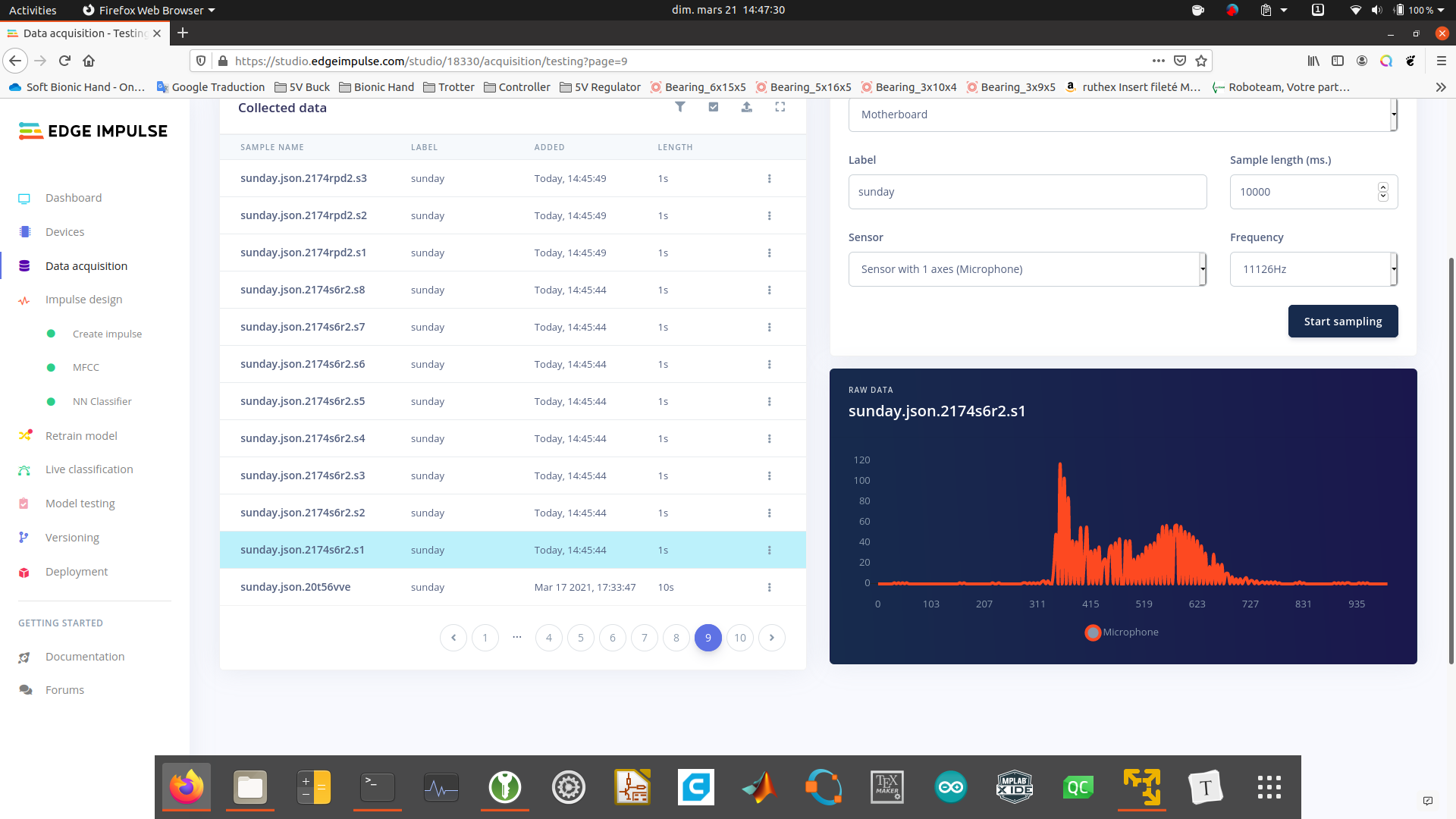Open the Activities overview

tap(33, 10)
